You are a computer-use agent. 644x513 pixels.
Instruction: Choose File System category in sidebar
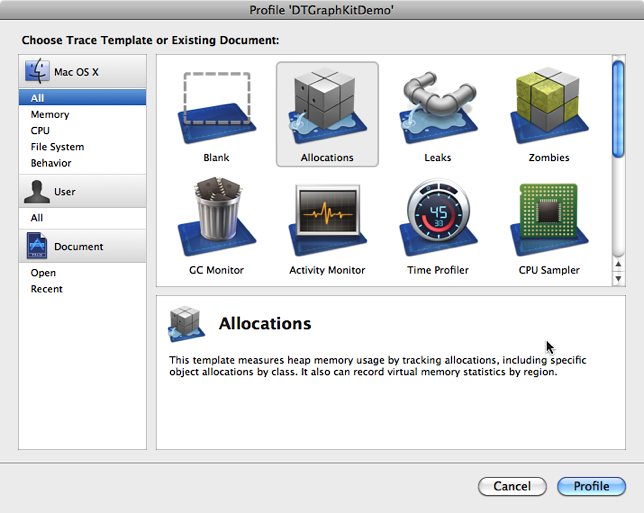pyautogui.click(x=57, y=147)
